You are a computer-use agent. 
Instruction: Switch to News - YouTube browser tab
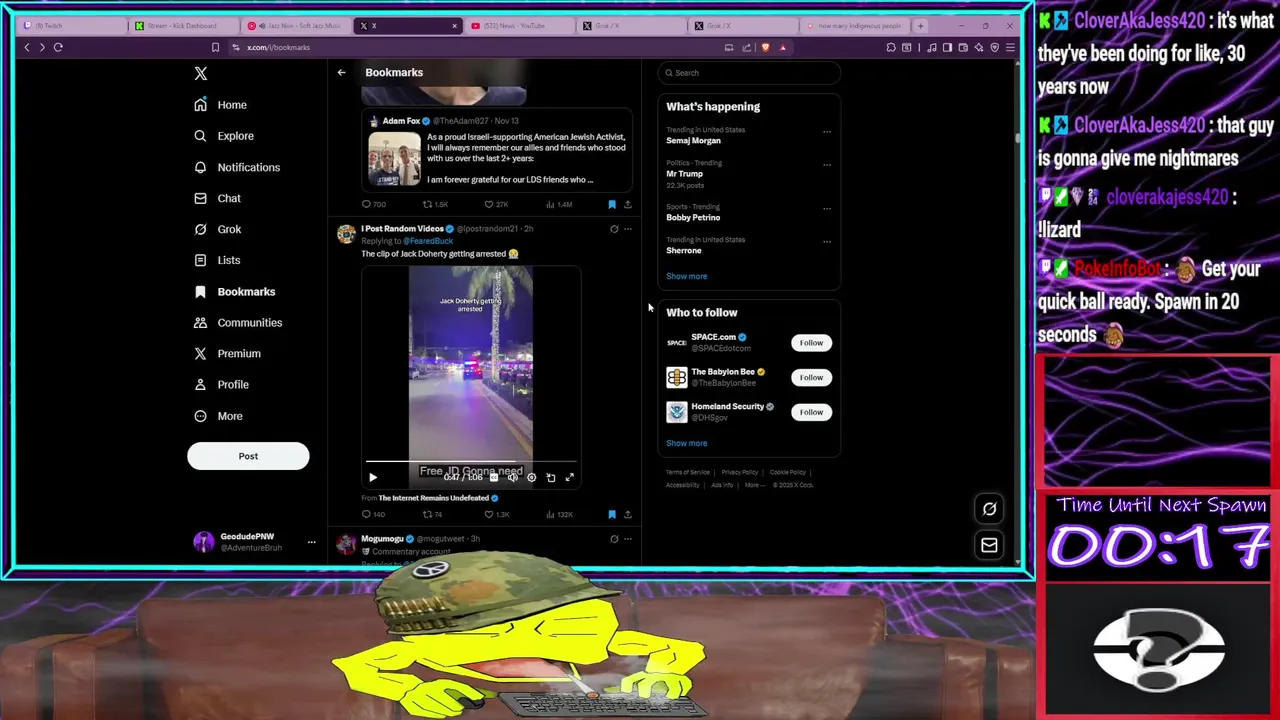click(518, 25)
